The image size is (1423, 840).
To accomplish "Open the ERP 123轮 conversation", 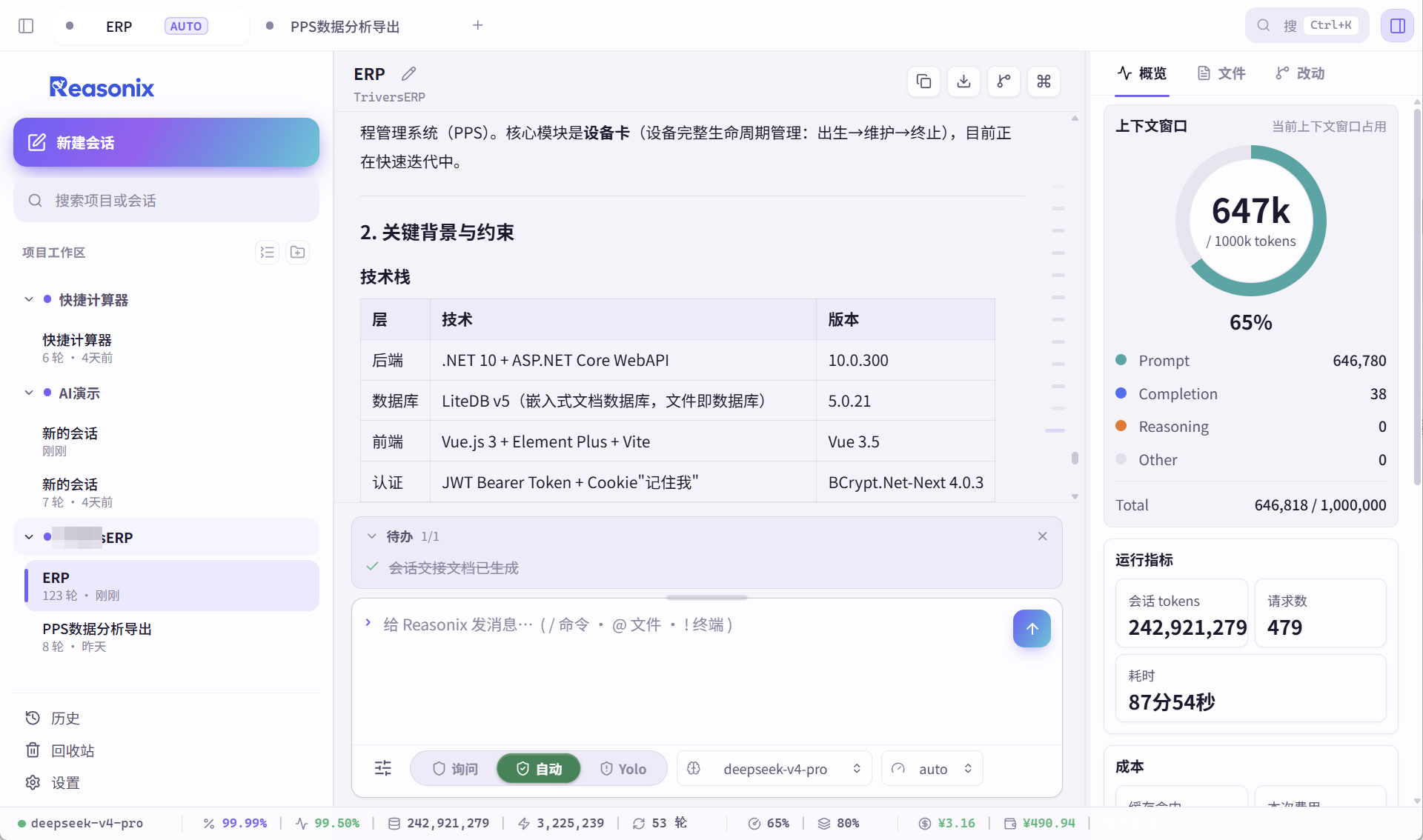I will point(172,586).
